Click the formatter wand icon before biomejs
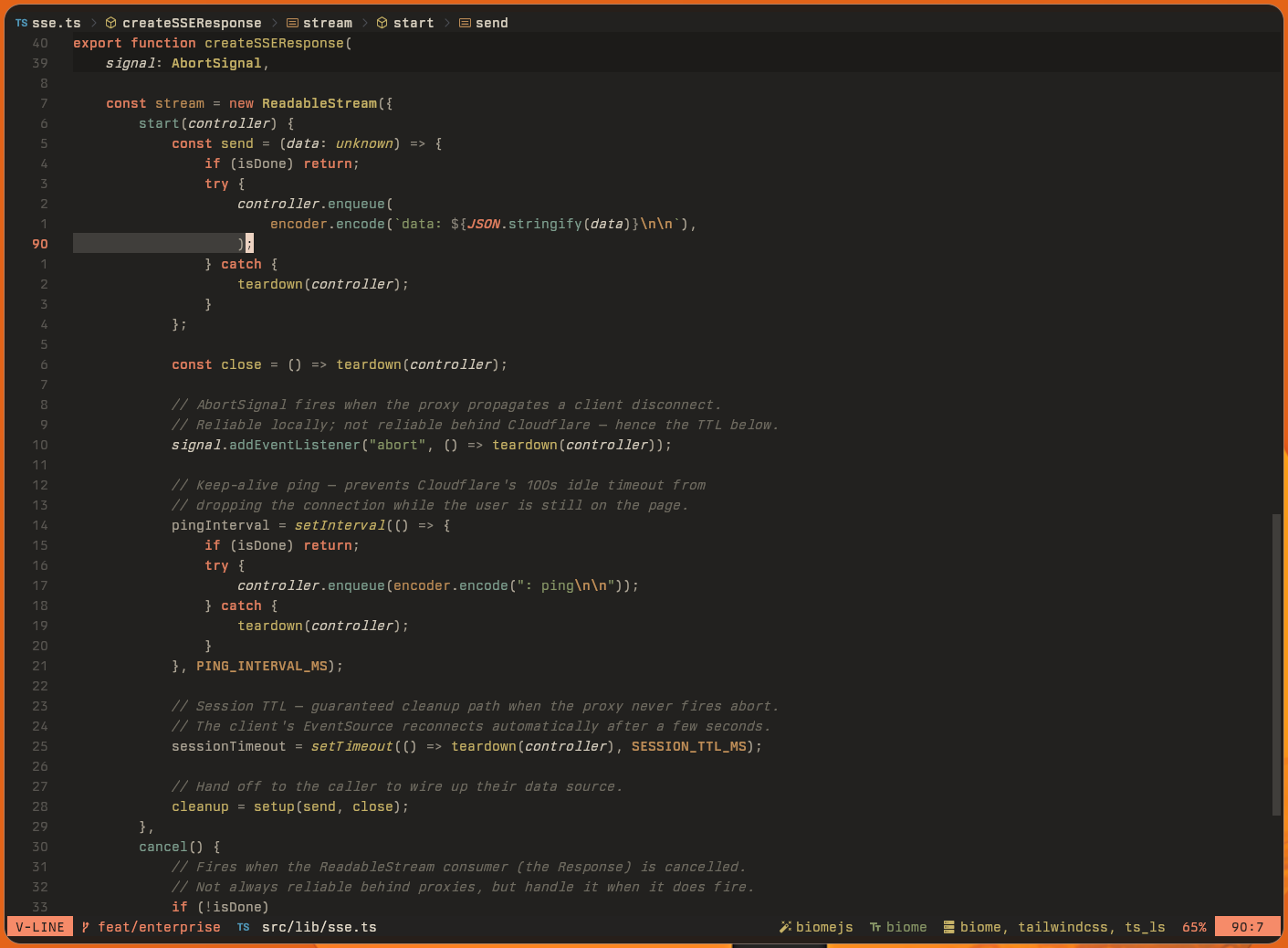1288x948 pixels. 785,927
